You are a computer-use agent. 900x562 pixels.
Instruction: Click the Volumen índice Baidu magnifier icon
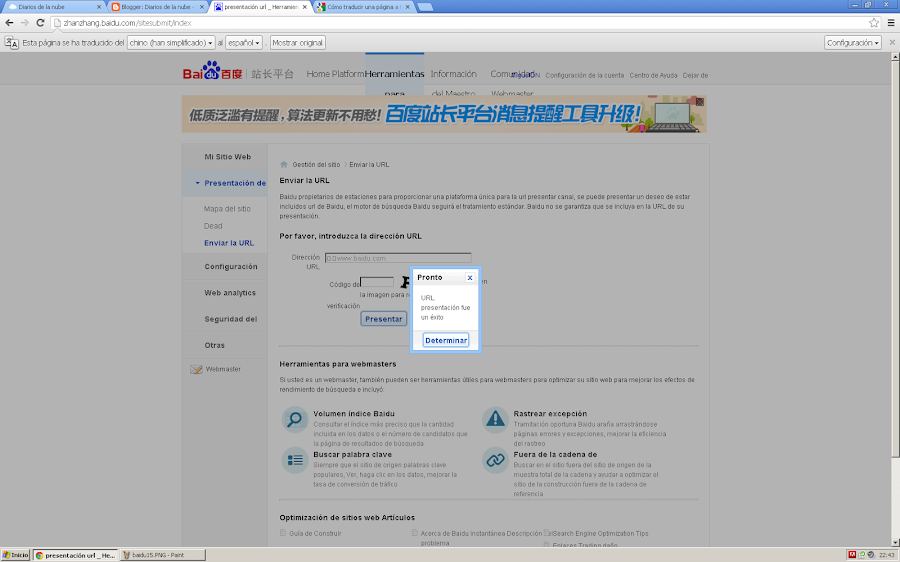295,419
